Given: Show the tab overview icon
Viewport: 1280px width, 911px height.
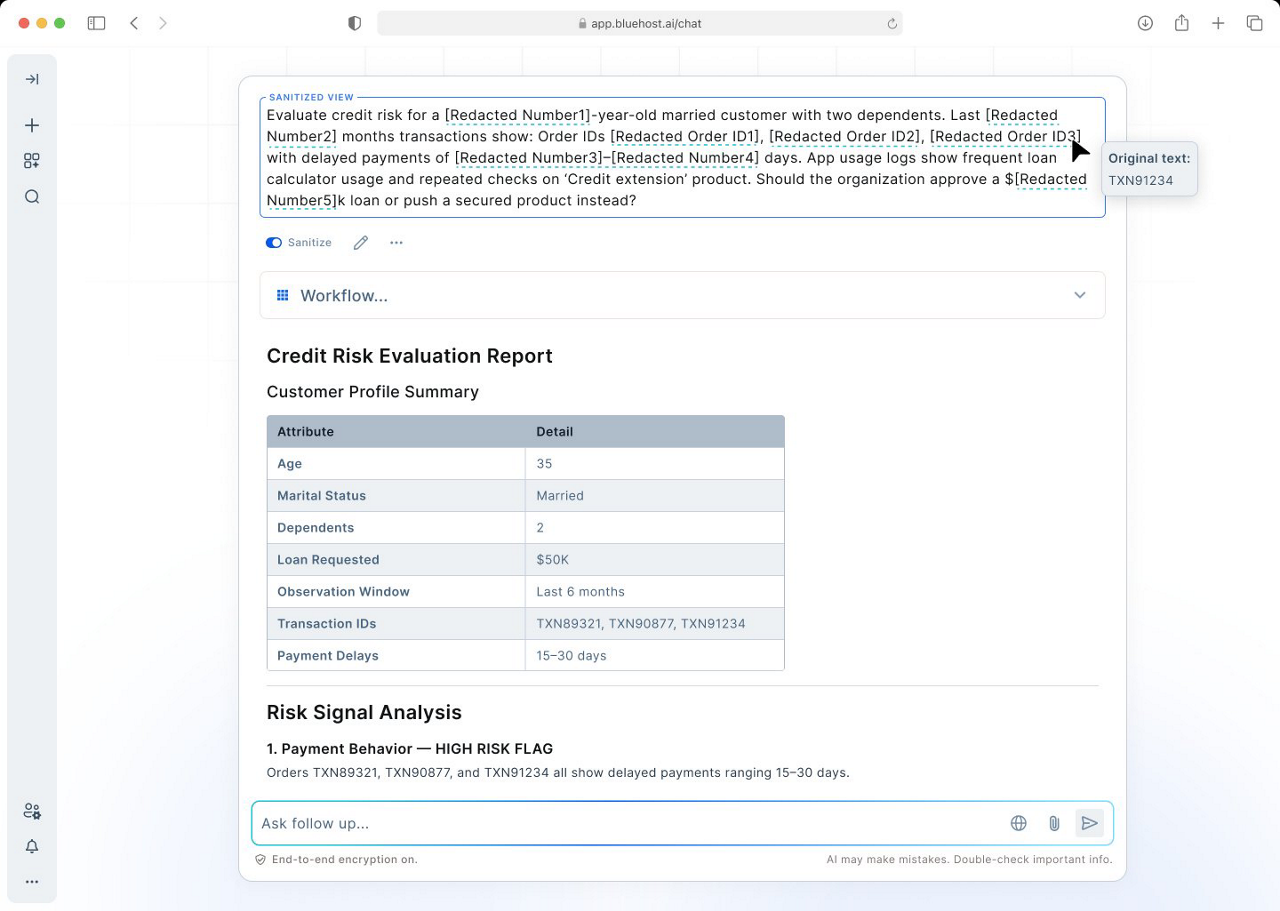Looking at the screenshot, I should pyautogui.click(x=1254, y=23).
